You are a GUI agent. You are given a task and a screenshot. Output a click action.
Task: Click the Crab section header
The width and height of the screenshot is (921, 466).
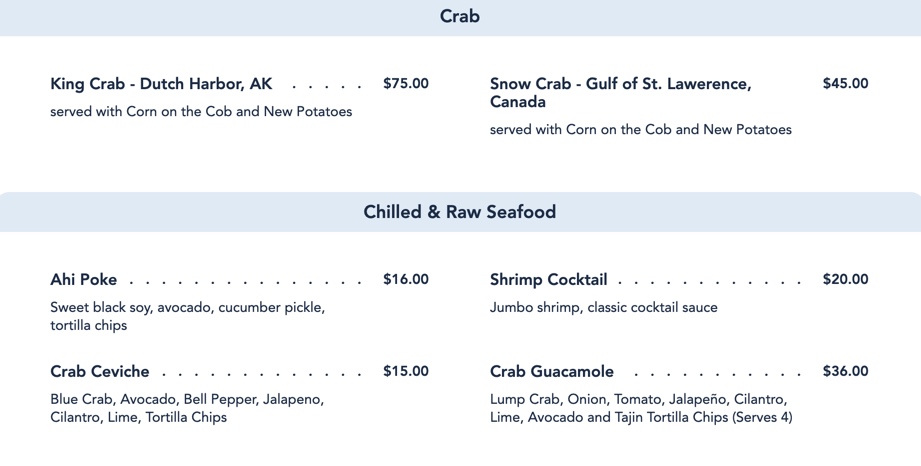(460, 17)
